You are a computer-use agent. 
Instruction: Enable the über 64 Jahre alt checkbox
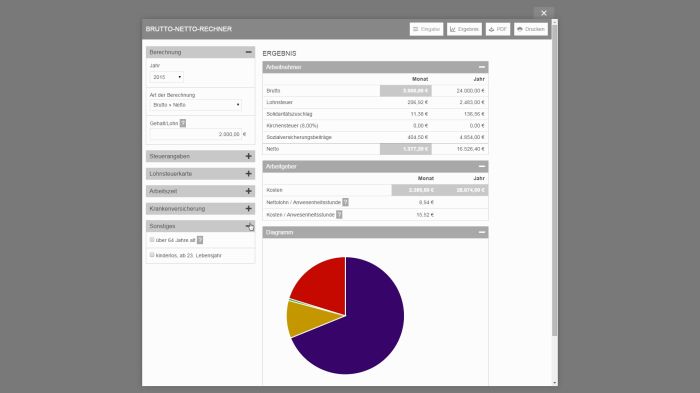tap(152, 240)
